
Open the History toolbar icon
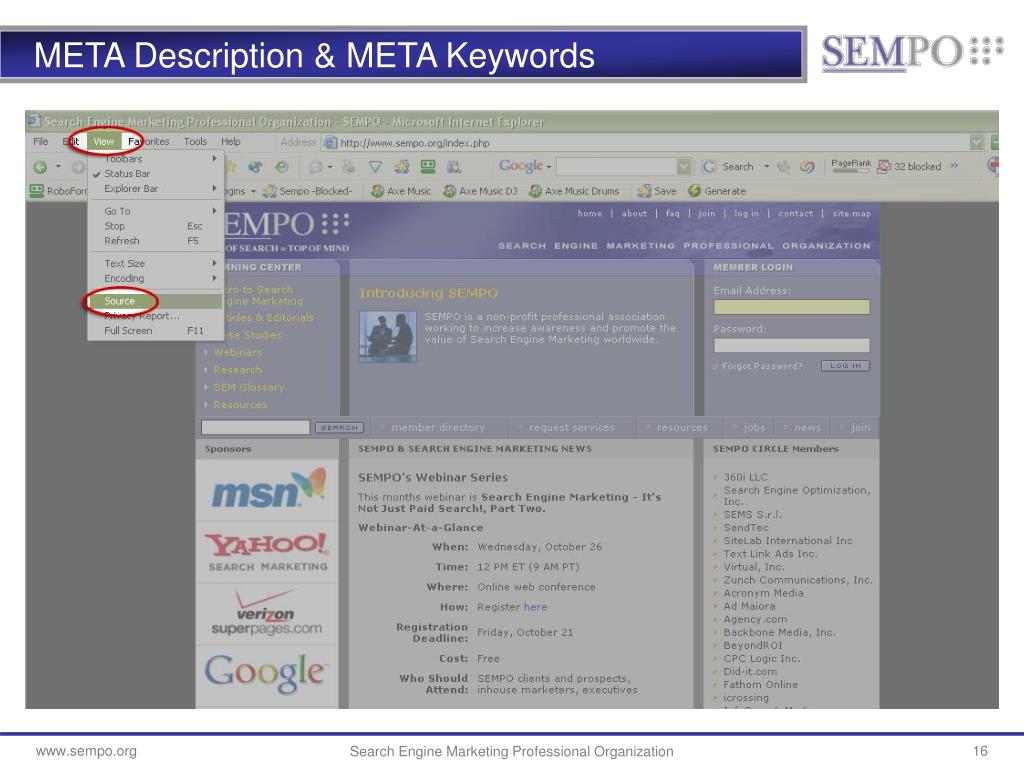click(x=281, y=167)
